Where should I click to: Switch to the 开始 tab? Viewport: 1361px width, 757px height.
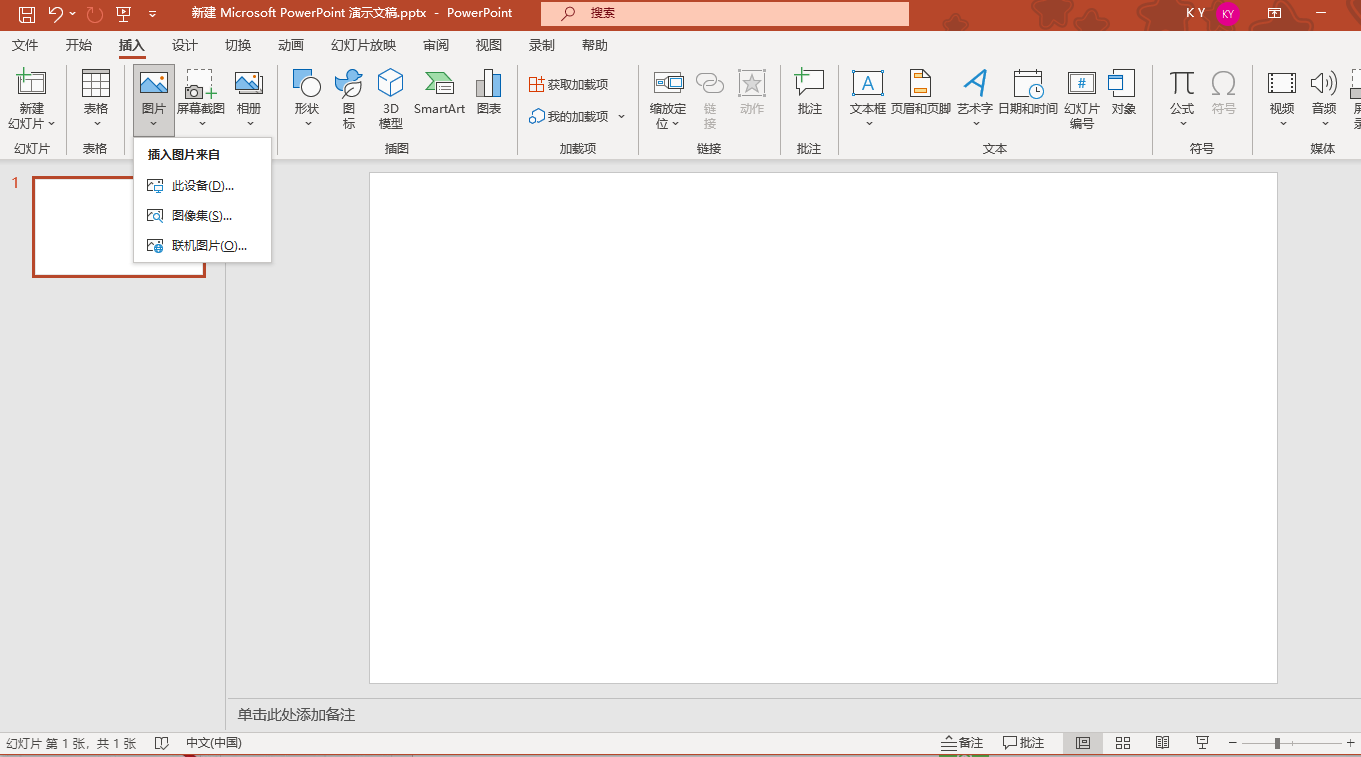[78, 45]
